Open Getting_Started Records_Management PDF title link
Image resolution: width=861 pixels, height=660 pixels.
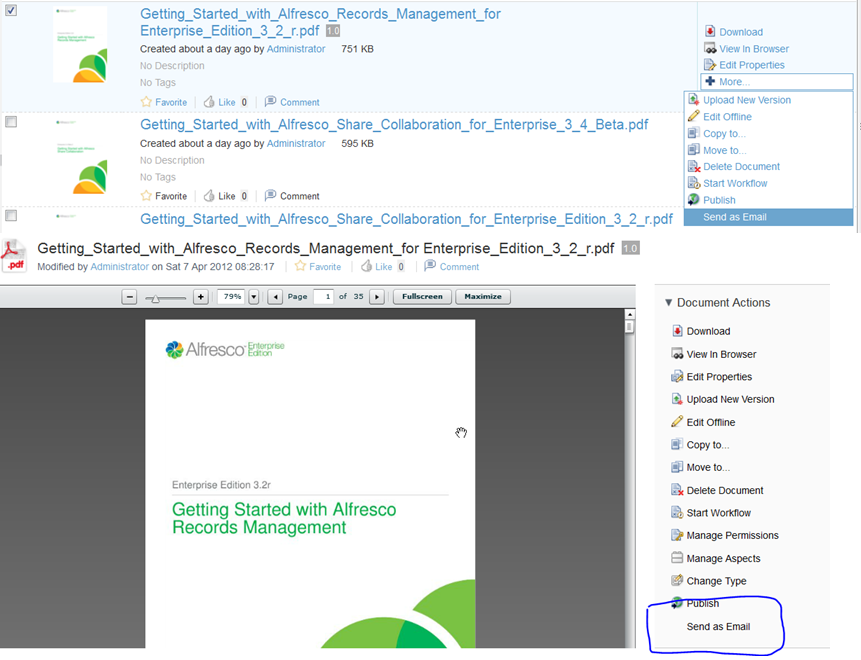320,22
